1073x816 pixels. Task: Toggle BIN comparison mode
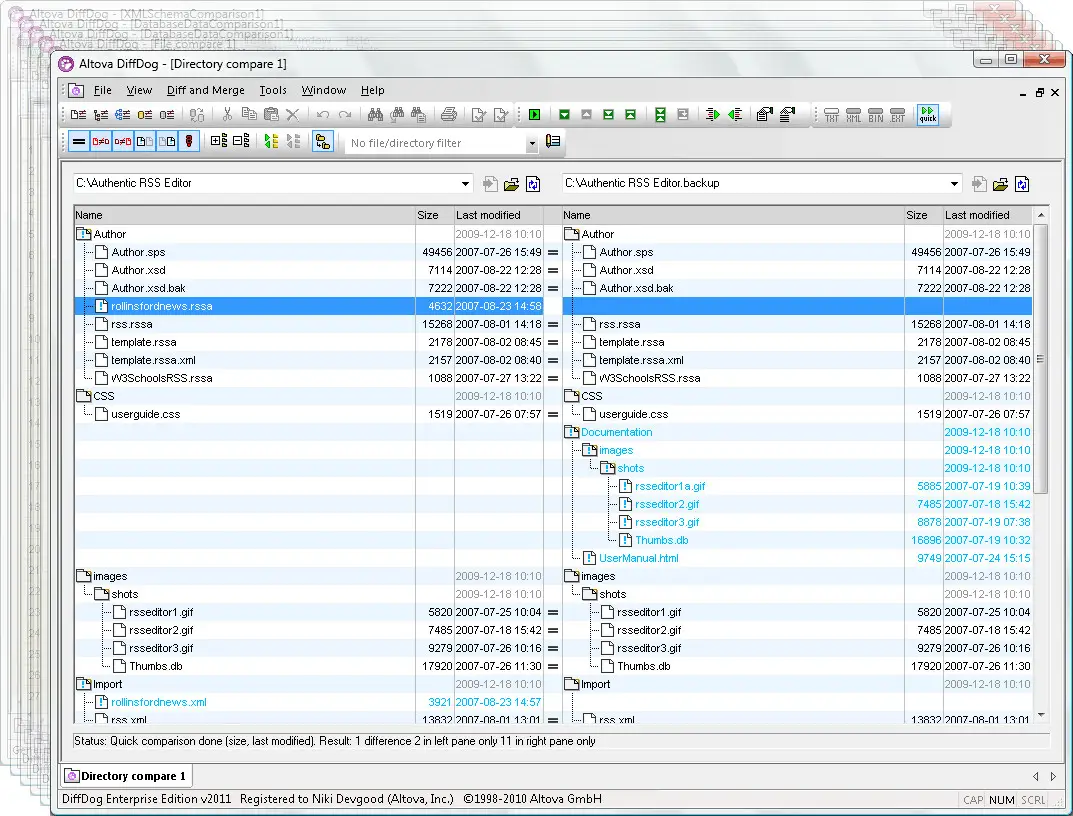876,114
